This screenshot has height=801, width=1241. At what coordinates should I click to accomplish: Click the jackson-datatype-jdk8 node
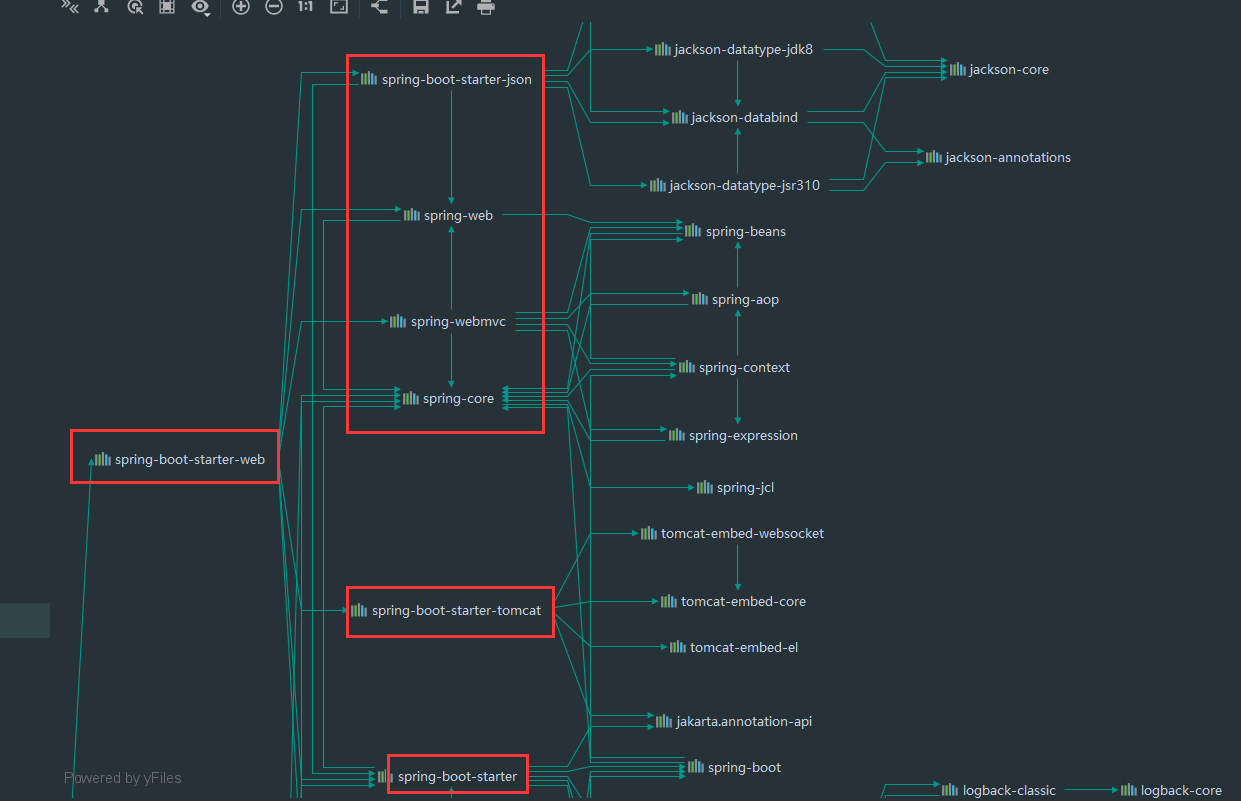(x=734, y=49)
